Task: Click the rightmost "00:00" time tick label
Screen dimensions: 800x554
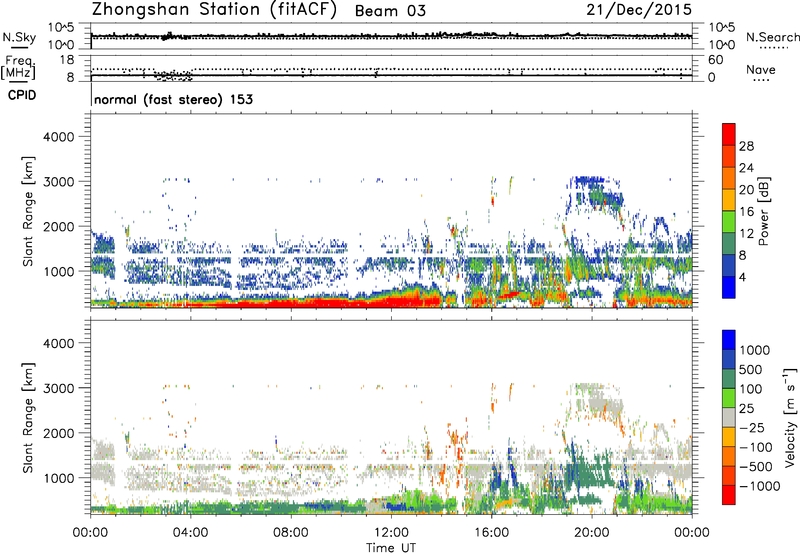Action: pyautogui.click(x=691, y=533)
